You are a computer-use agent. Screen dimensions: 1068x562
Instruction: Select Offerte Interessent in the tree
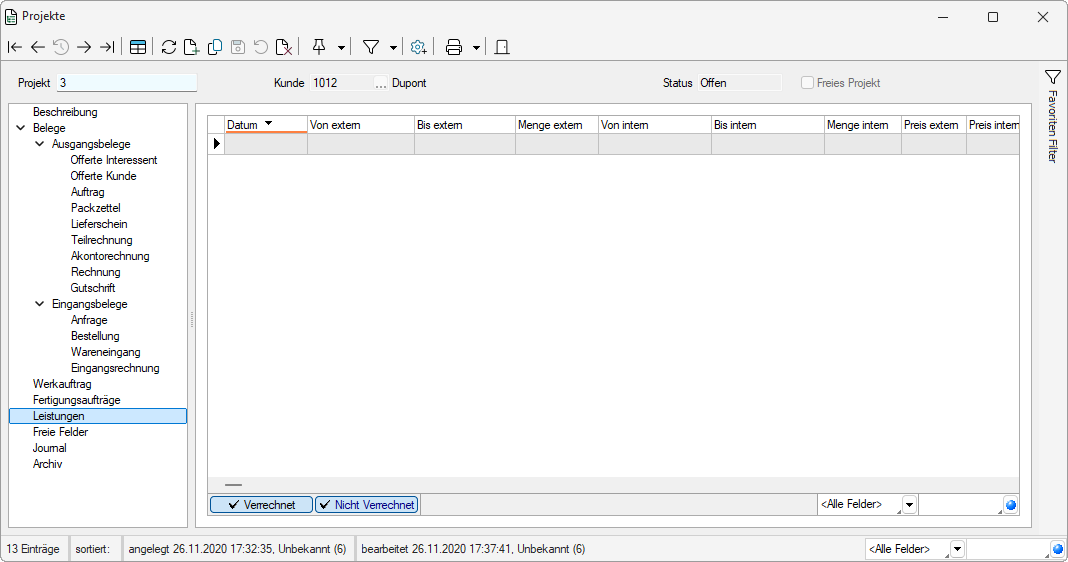pyautogui.click(x=114, y=160)
